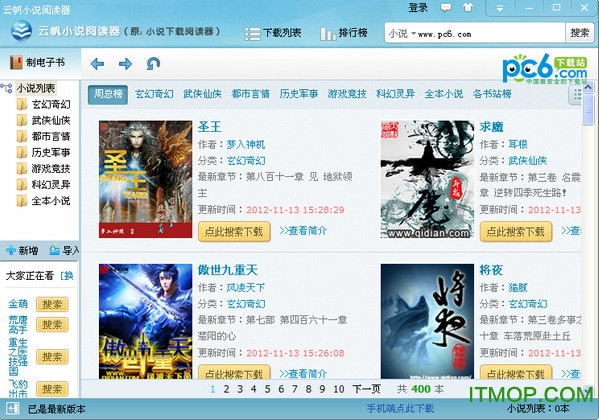The image size is (599, 420).
Task: Click the 制电子书 ebook maker
Action: [x=38, y=62]
